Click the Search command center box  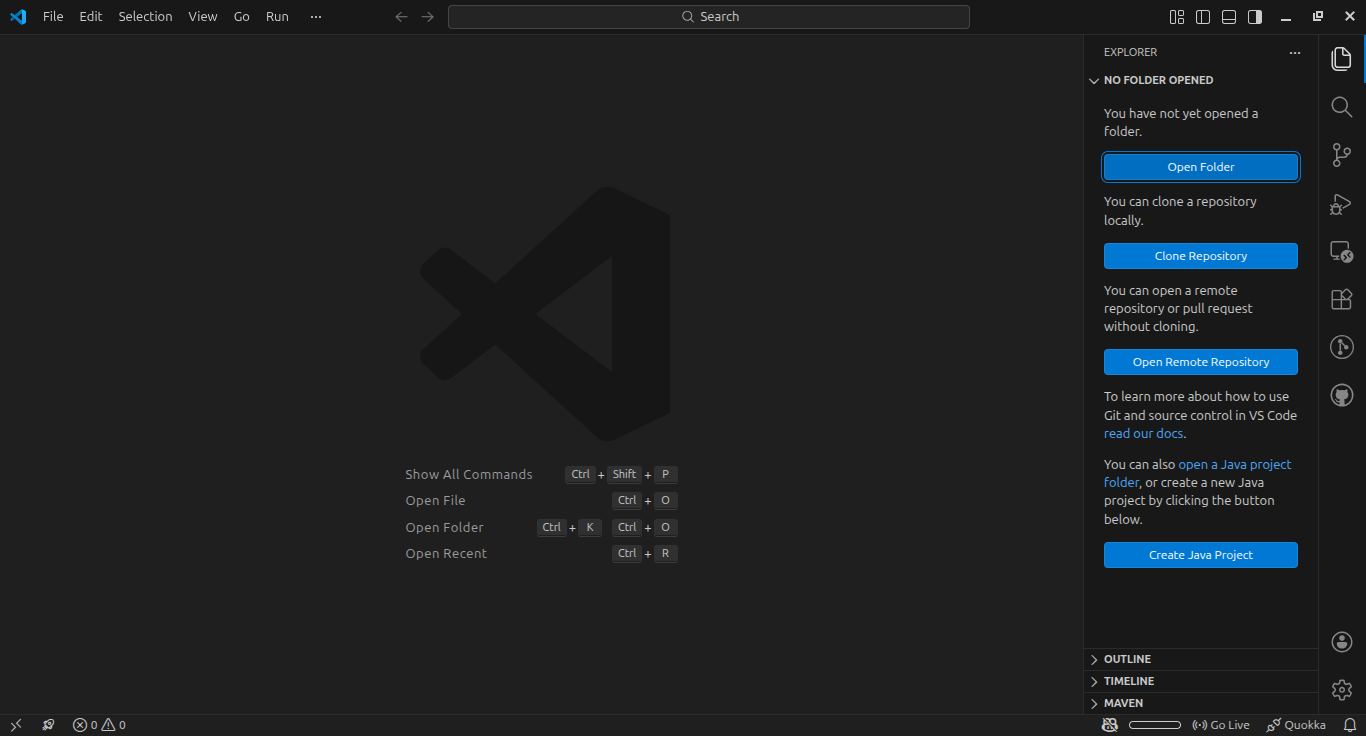709,17
